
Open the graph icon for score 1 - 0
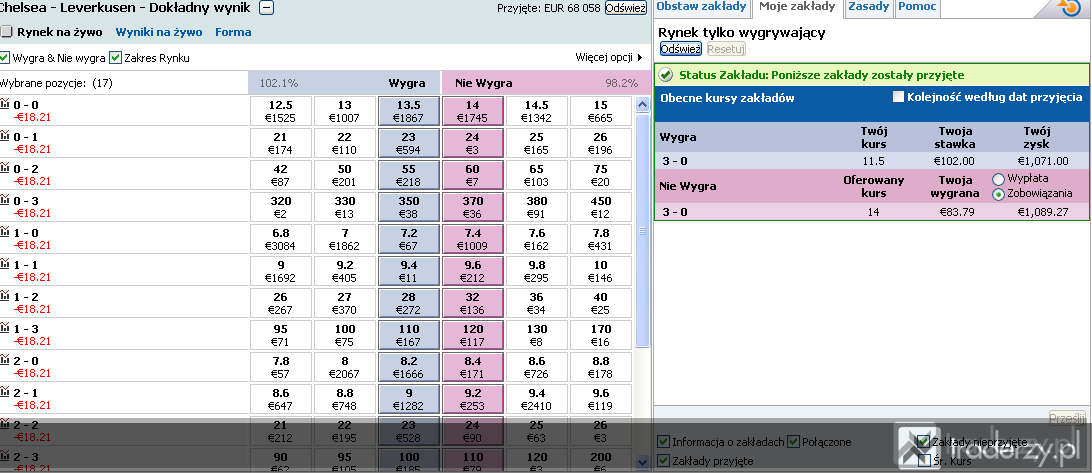pyautogui.click(x=5, y=232)
